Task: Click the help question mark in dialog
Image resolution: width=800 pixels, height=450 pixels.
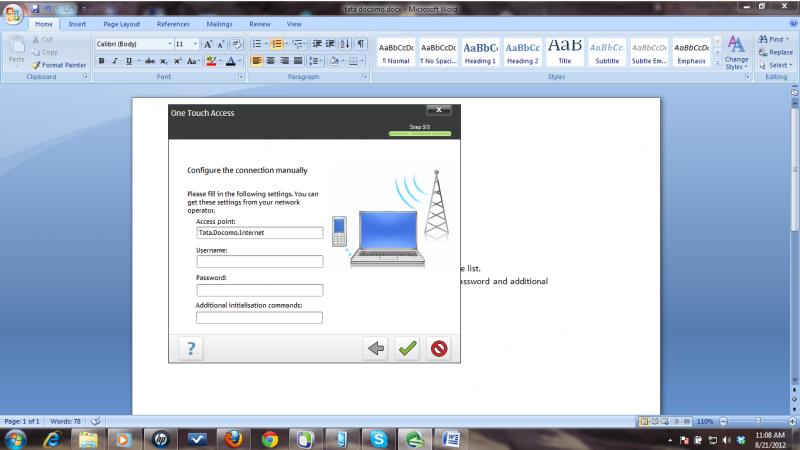Action: (x=191, y=348)
